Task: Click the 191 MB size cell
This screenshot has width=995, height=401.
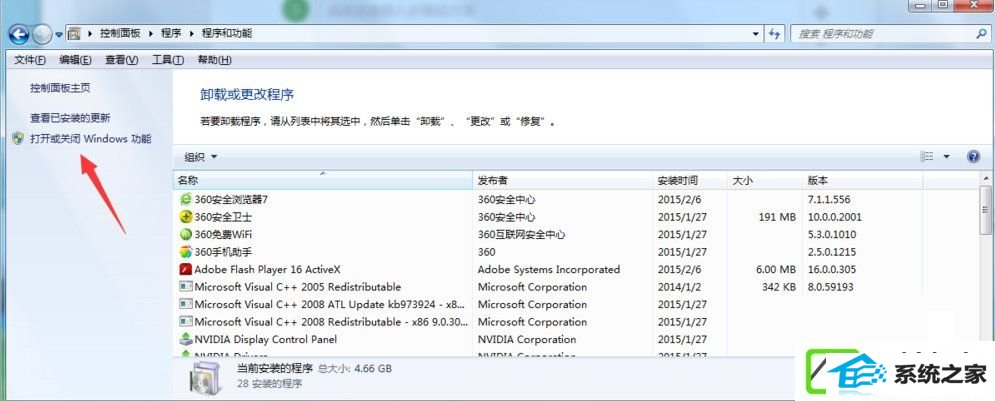Action: tap(777, 217)
